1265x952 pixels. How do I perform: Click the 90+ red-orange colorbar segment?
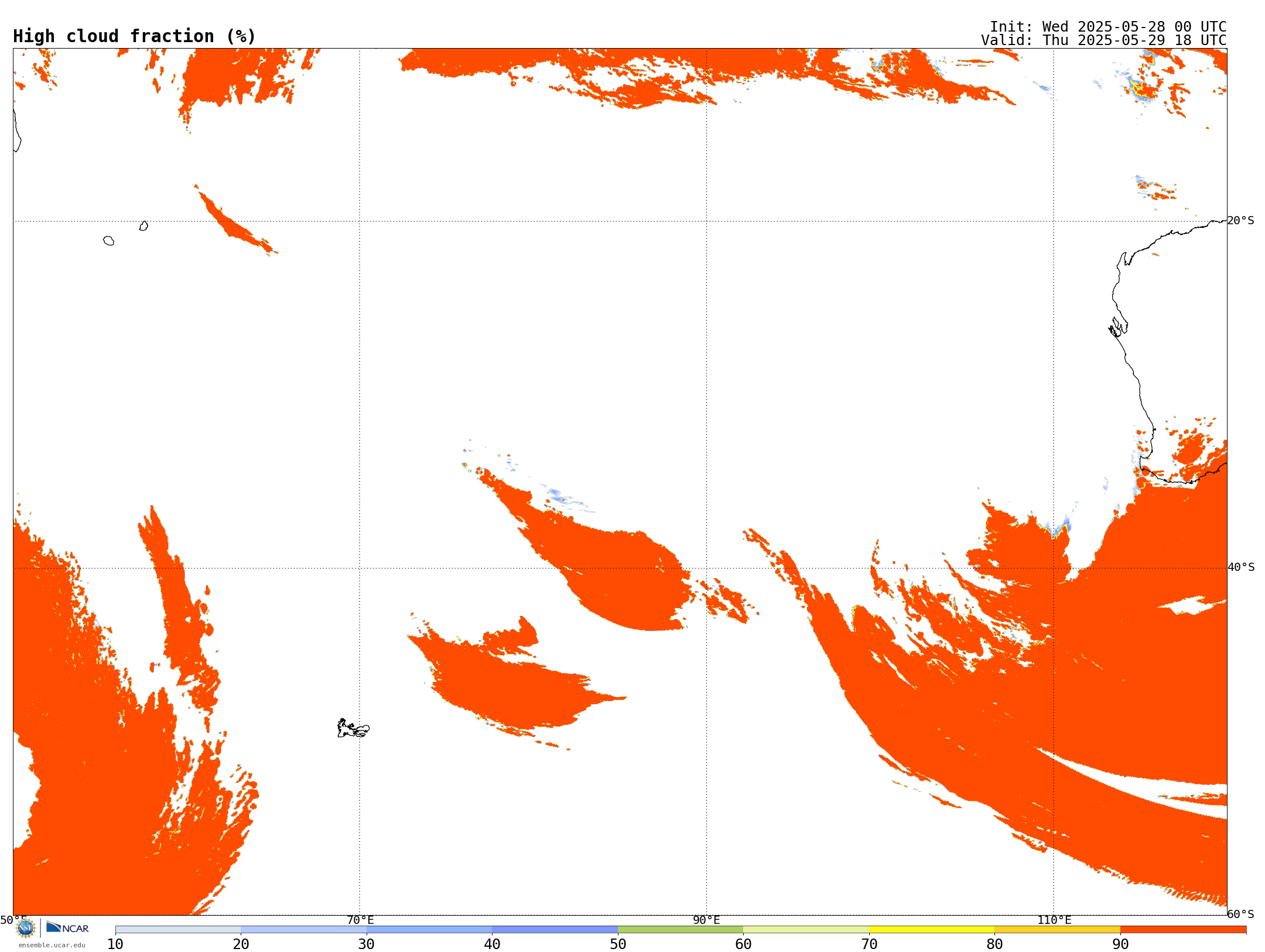pos(1183,930)
